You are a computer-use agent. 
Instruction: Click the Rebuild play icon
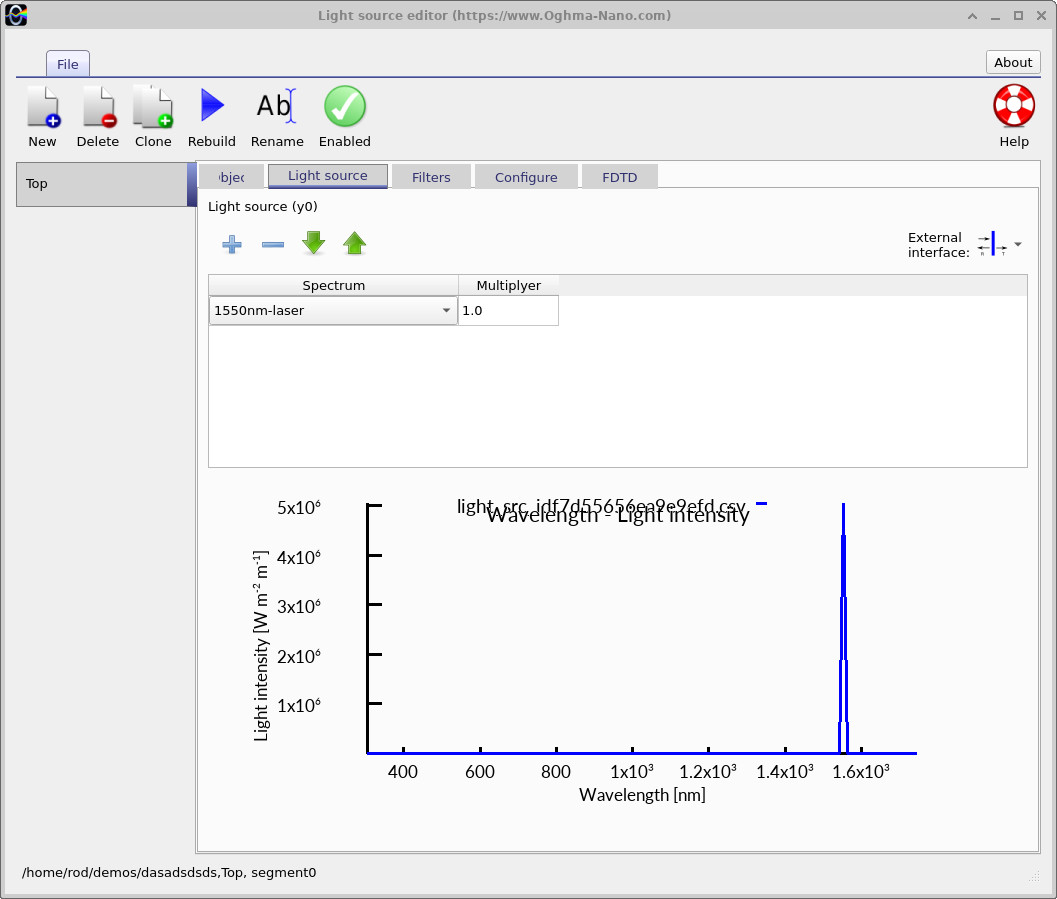point(212,106)
